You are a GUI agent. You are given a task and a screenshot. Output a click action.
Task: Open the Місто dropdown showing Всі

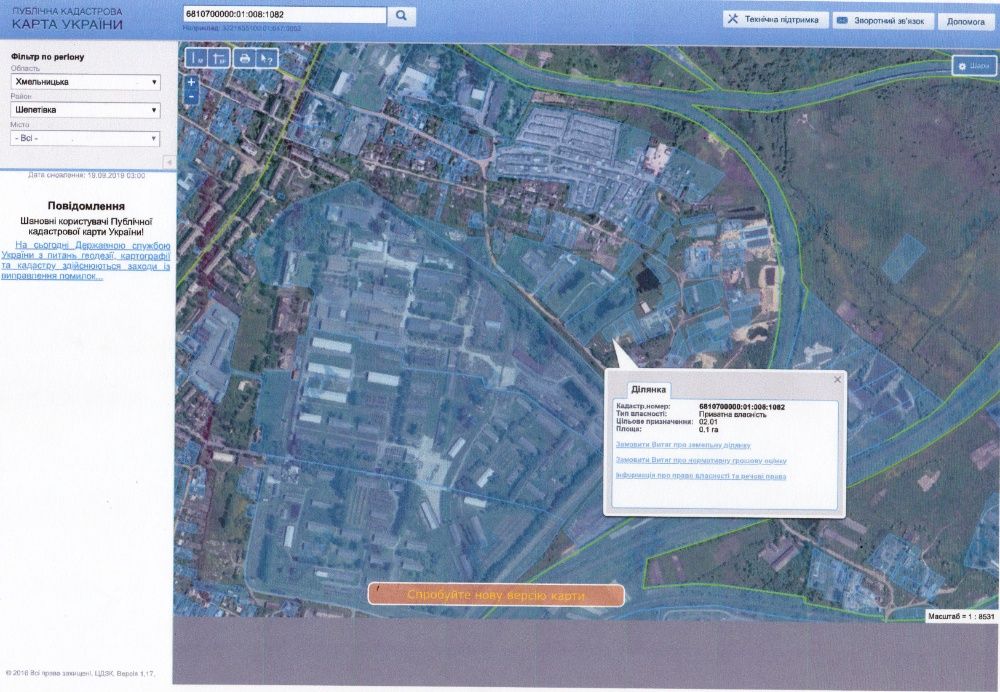(x=85, y=138)
